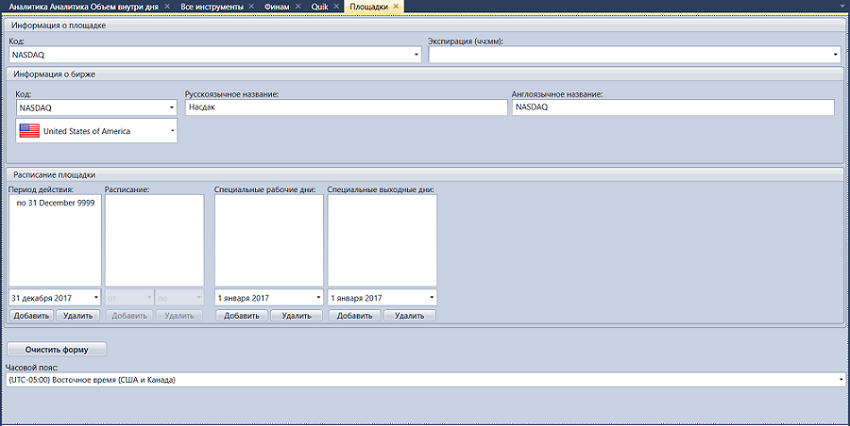Click the Информация о площадке section header
The width and height of the screenshot is (850, 426).
point(424,25)
